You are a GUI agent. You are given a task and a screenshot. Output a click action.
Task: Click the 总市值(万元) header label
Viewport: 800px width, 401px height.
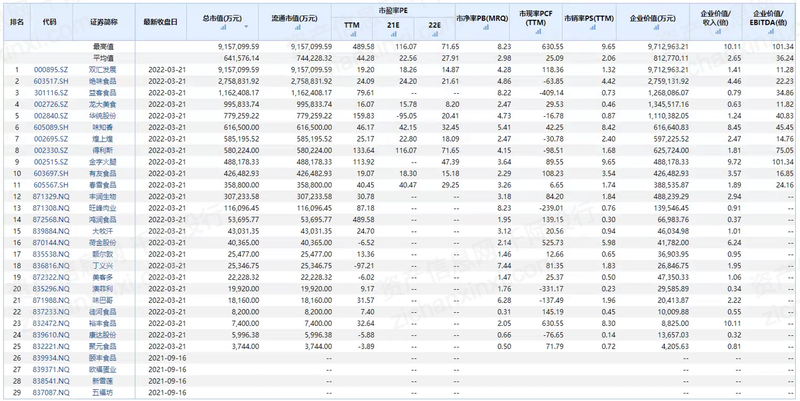tap(222, 18)
